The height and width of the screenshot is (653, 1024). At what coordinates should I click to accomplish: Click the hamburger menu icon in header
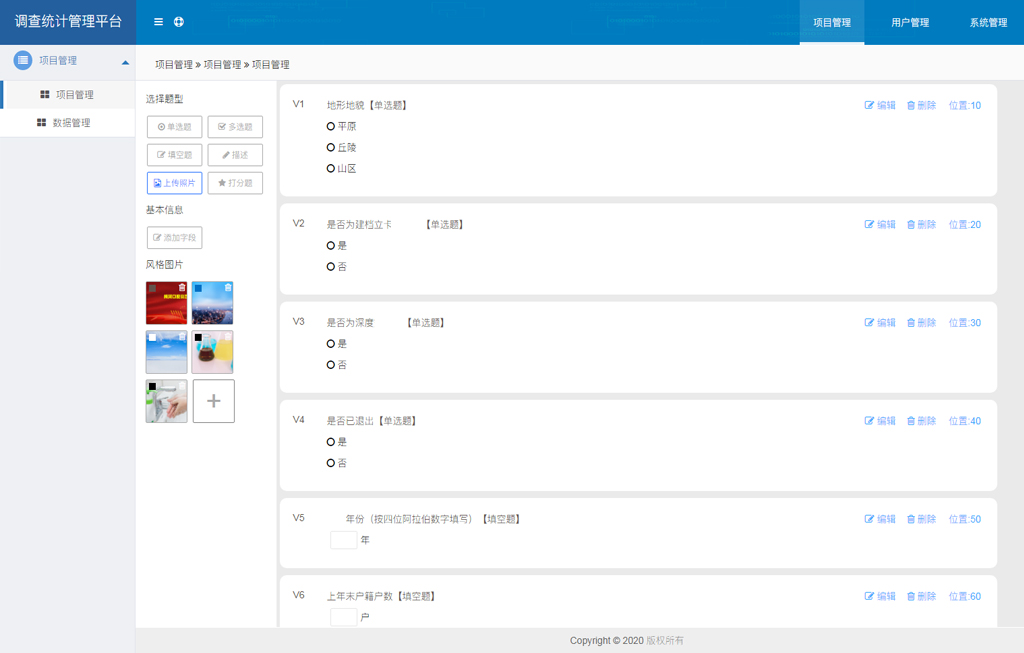click(x=158, y=22)
